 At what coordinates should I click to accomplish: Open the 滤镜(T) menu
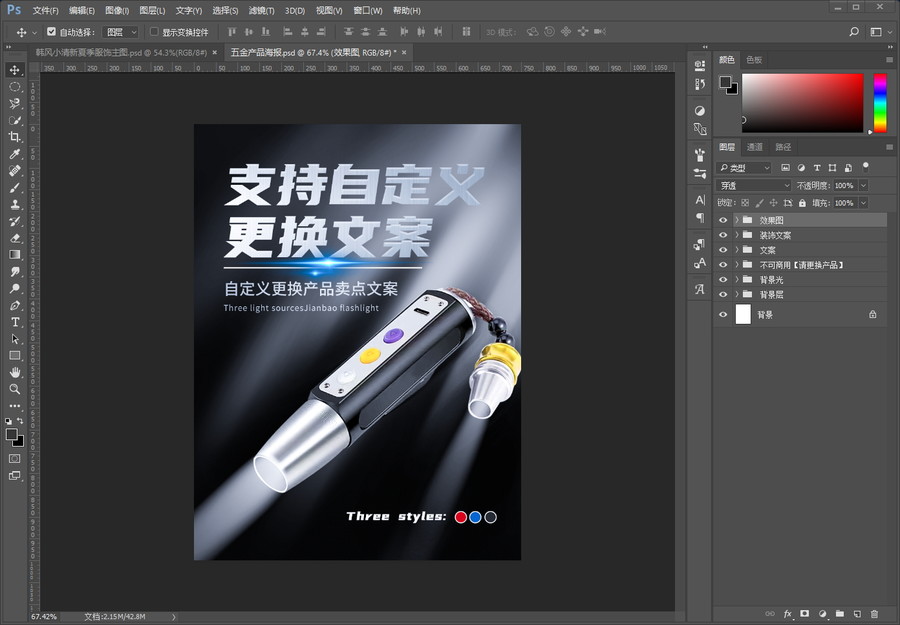(x=261, y=10)
